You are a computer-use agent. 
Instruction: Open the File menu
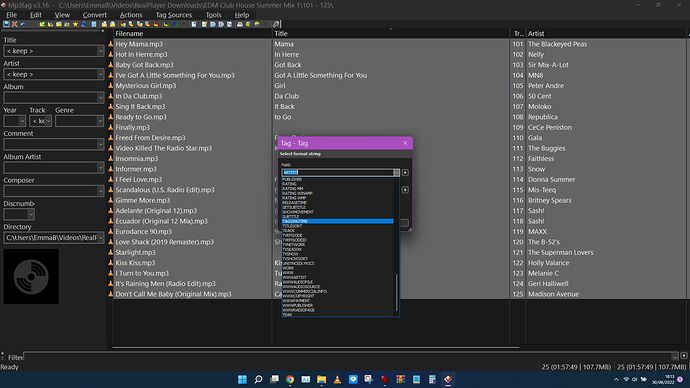[x=12, y=15]
